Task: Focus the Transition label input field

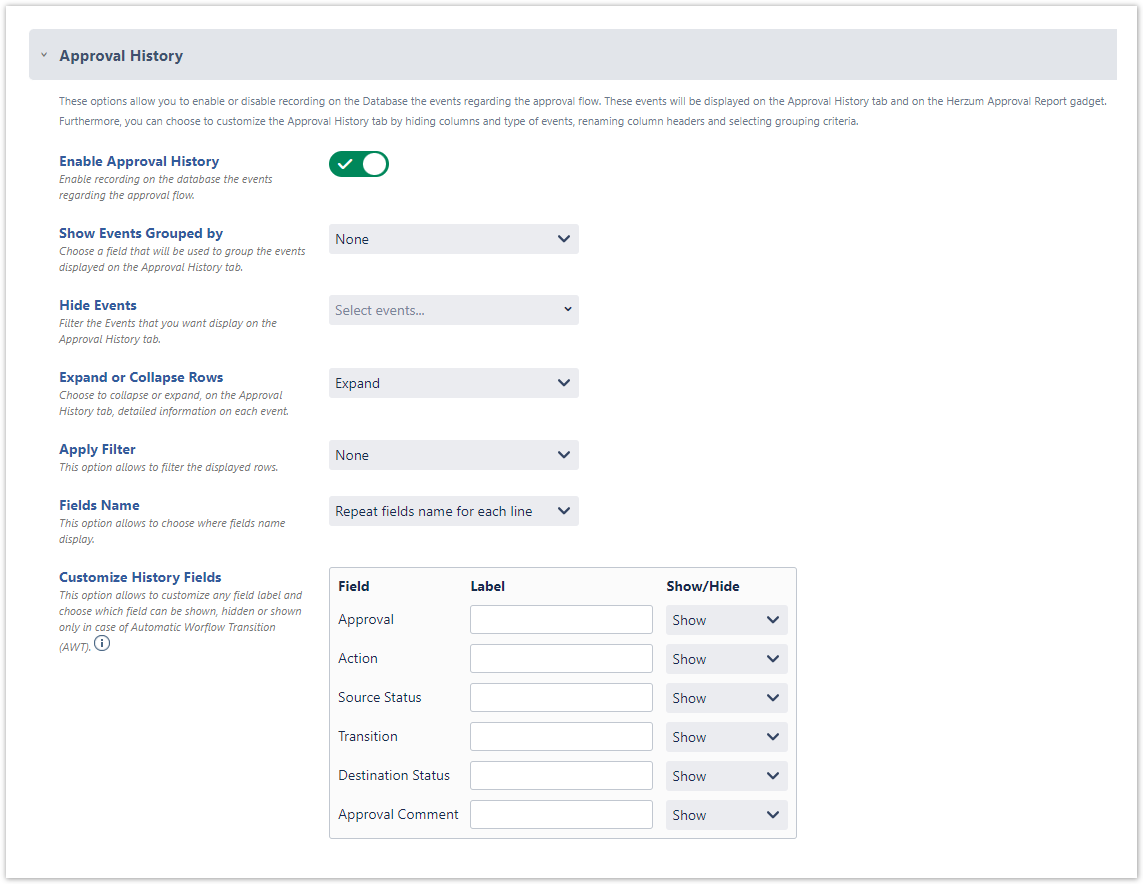Action: click(561, 737)
